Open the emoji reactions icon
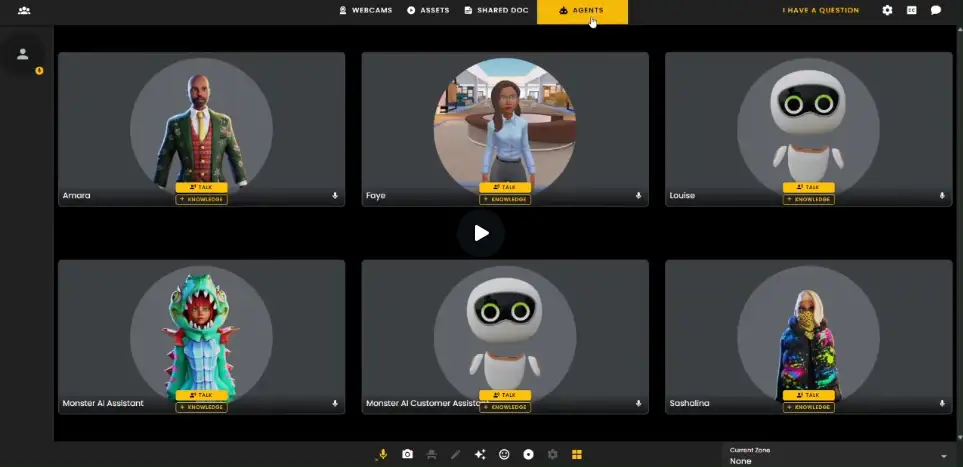The image size is (963, 467). (x=504, y=454)
